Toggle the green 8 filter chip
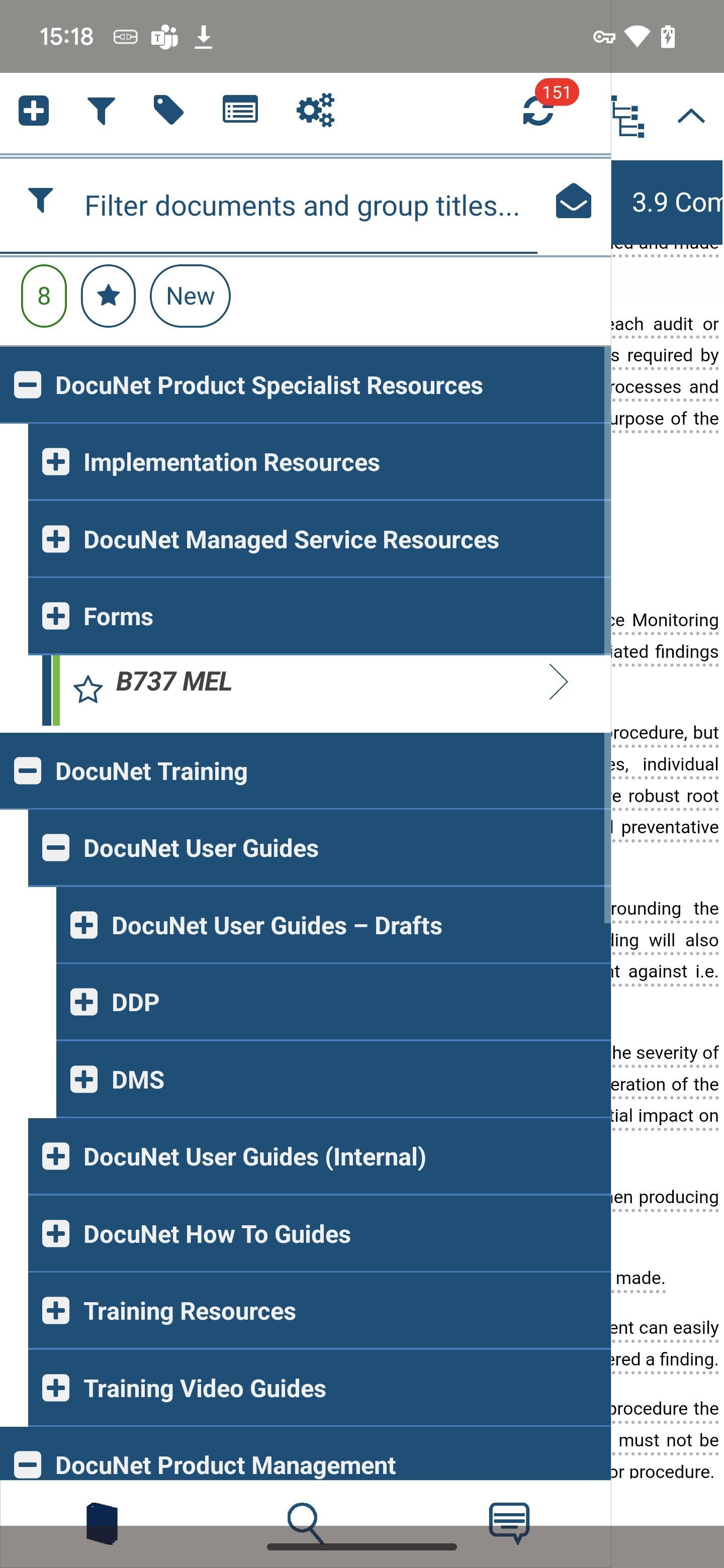 (44, 296)
